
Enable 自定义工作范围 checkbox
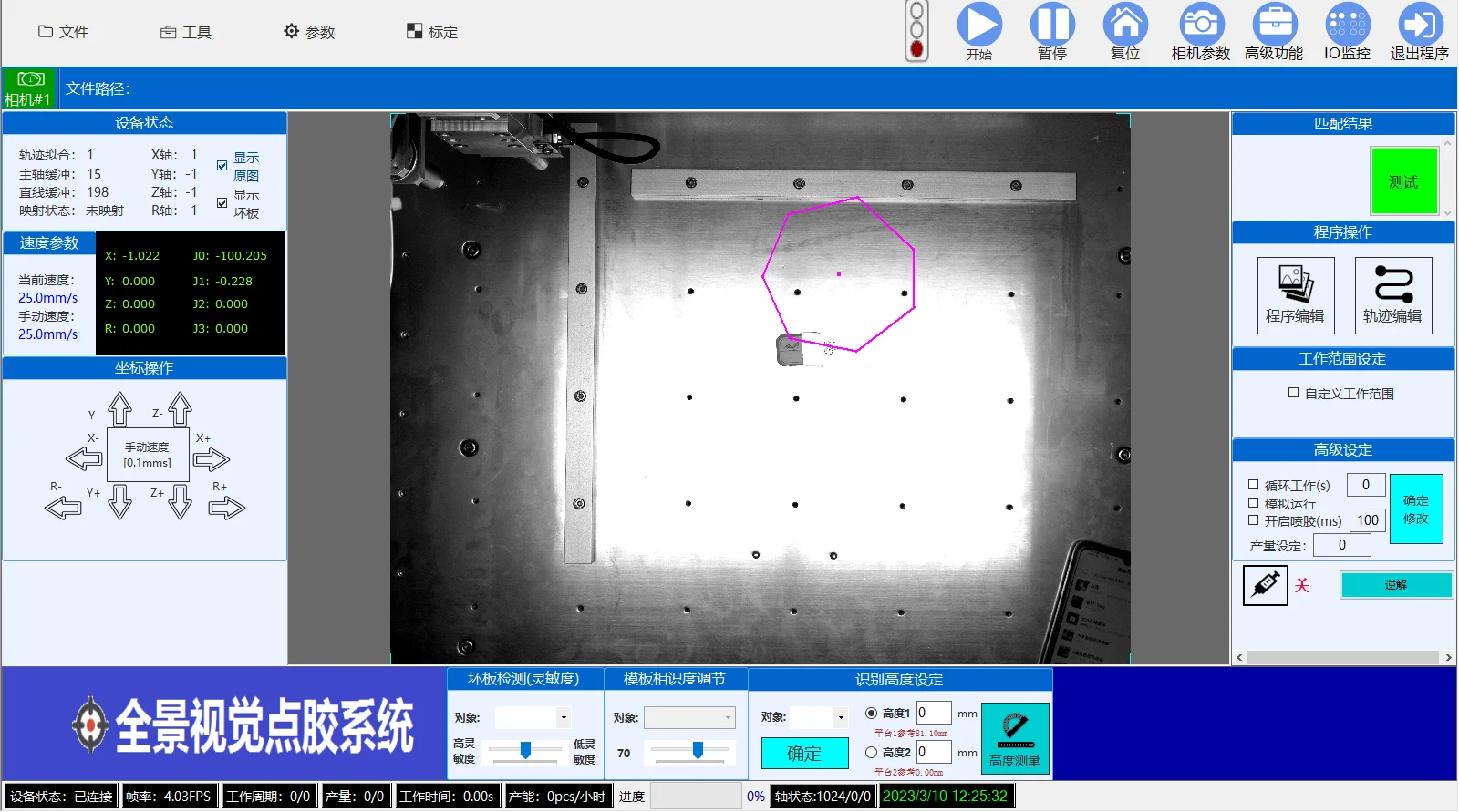[x=1293, y=393]
